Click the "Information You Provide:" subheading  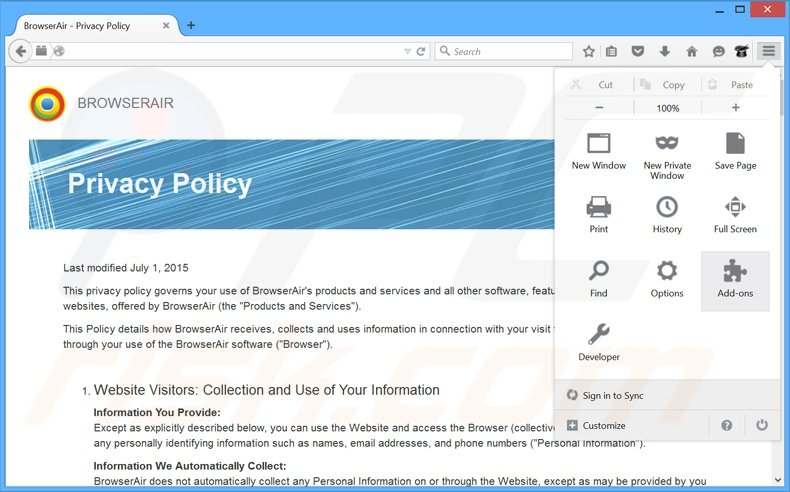(x=157, y=412)
